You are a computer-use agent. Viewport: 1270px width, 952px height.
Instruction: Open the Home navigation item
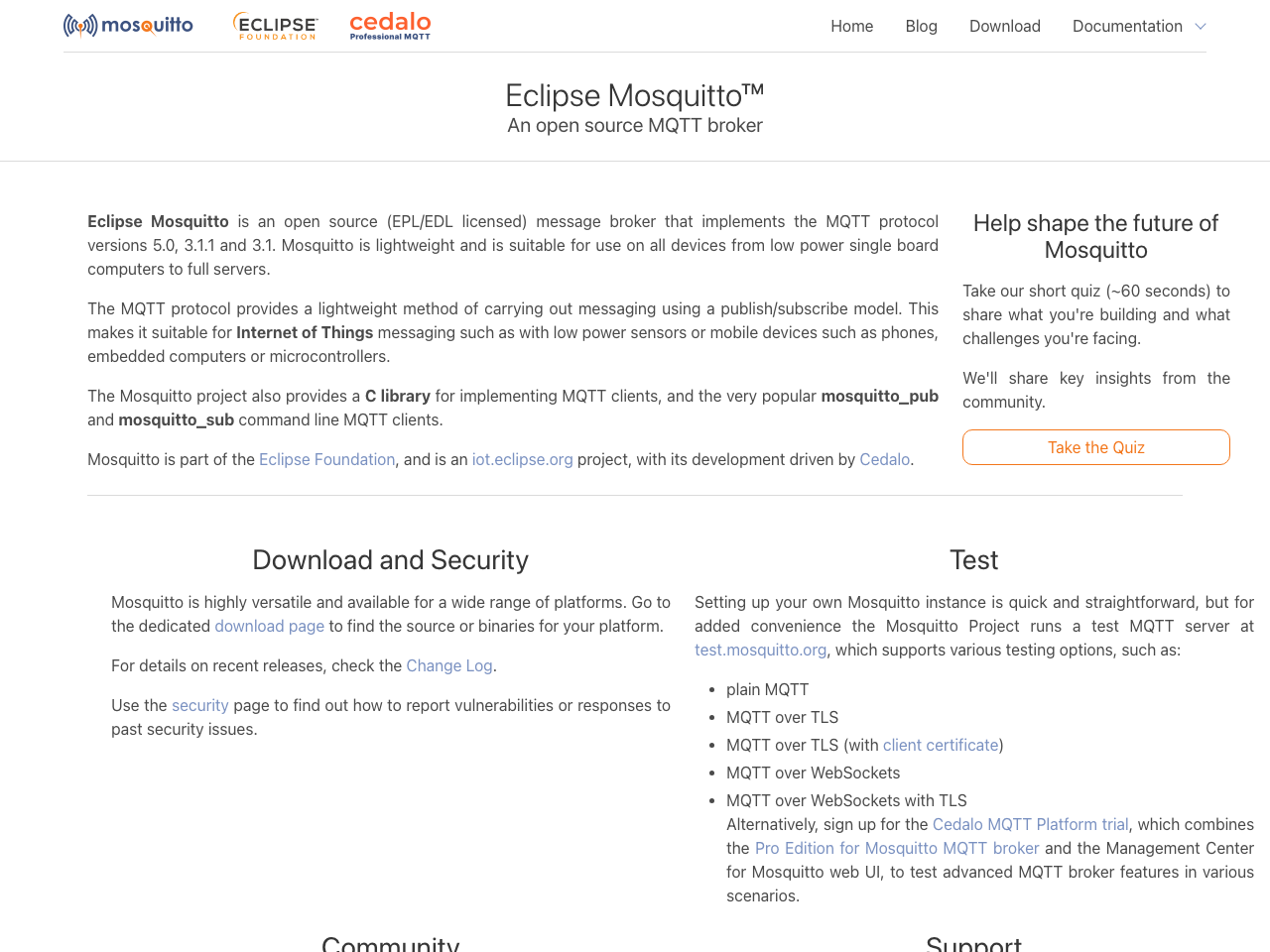[851, 24]
